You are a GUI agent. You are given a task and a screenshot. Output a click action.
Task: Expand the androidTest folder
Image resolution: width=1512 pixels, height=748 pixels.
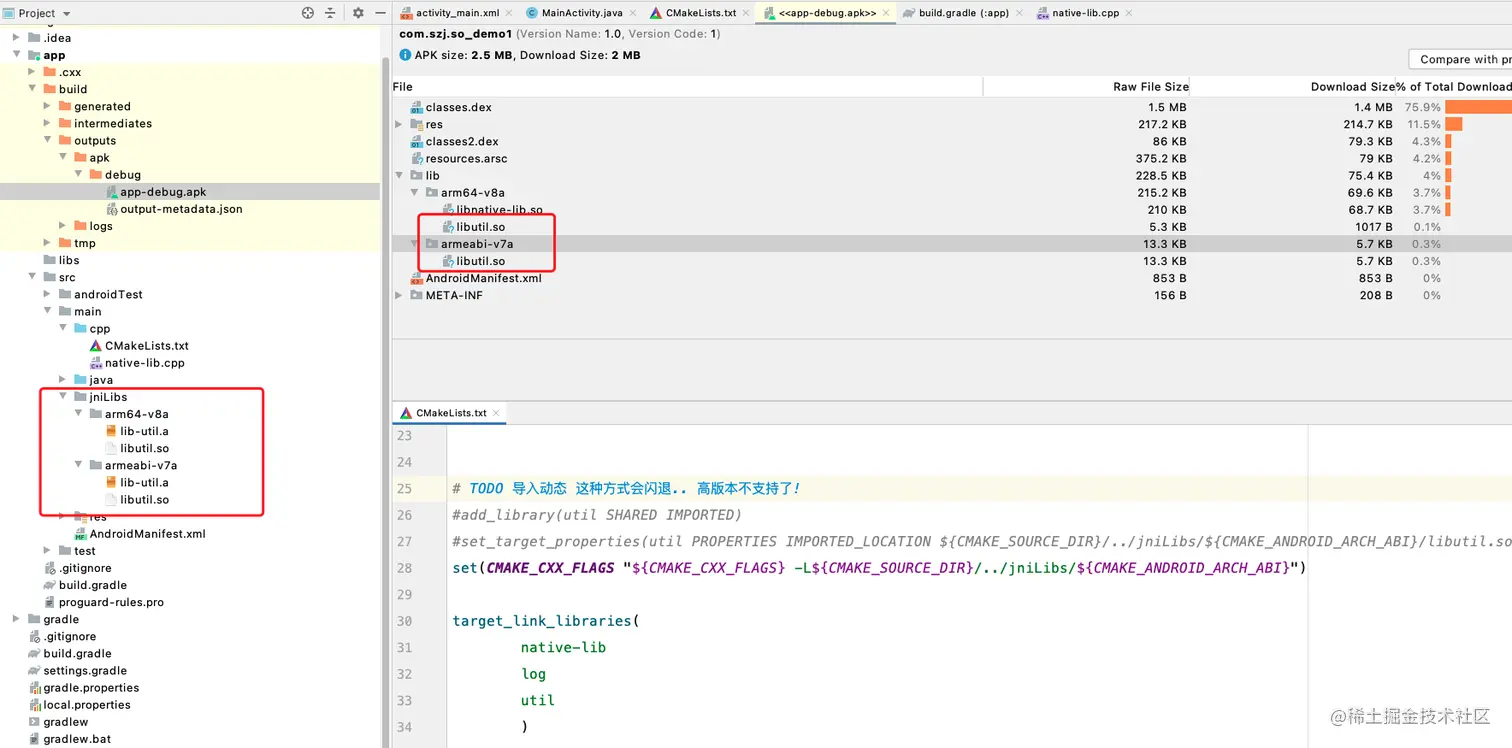(x=47, y=294)
